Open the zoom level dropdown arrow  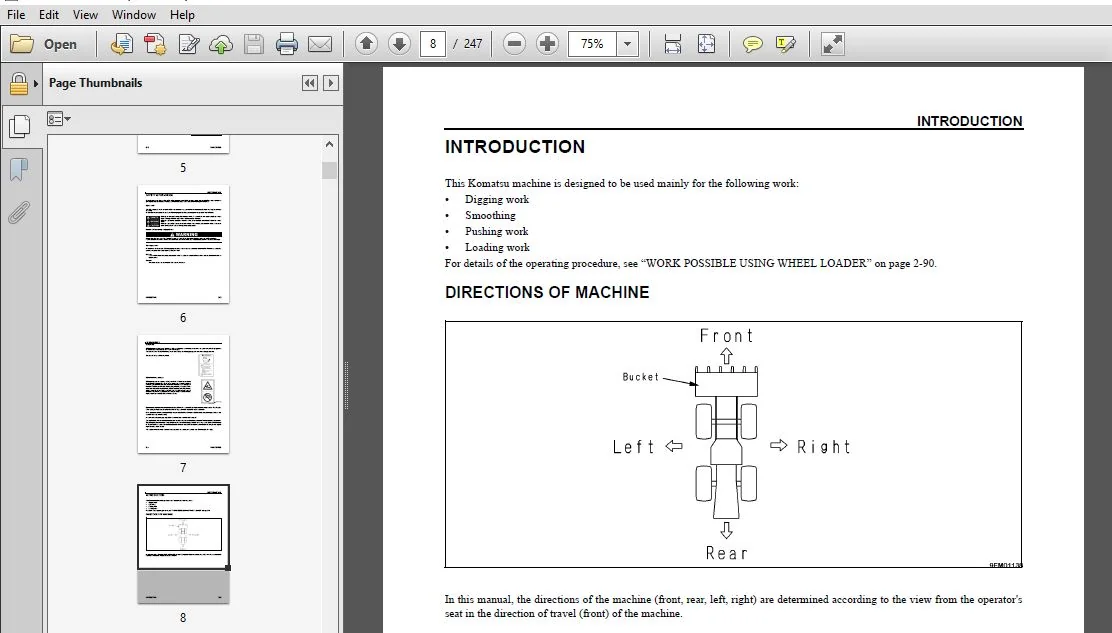point(627,44)
